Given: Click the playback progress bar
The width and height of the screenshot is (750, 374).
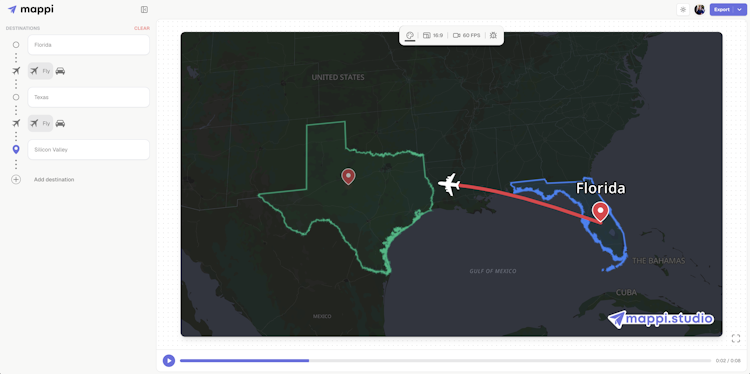Looking at the screenshot, I should (445, 361).
